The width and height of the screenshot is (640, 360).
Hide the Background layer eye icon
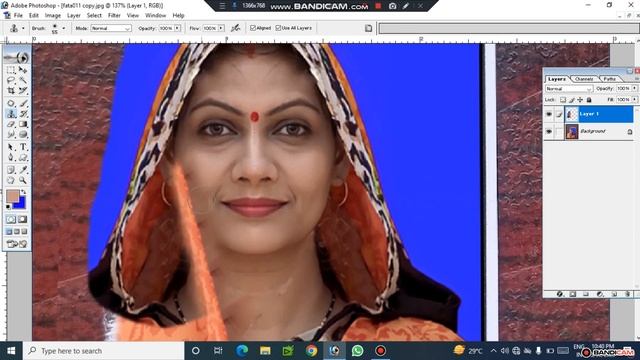click(x=549, y=131)
